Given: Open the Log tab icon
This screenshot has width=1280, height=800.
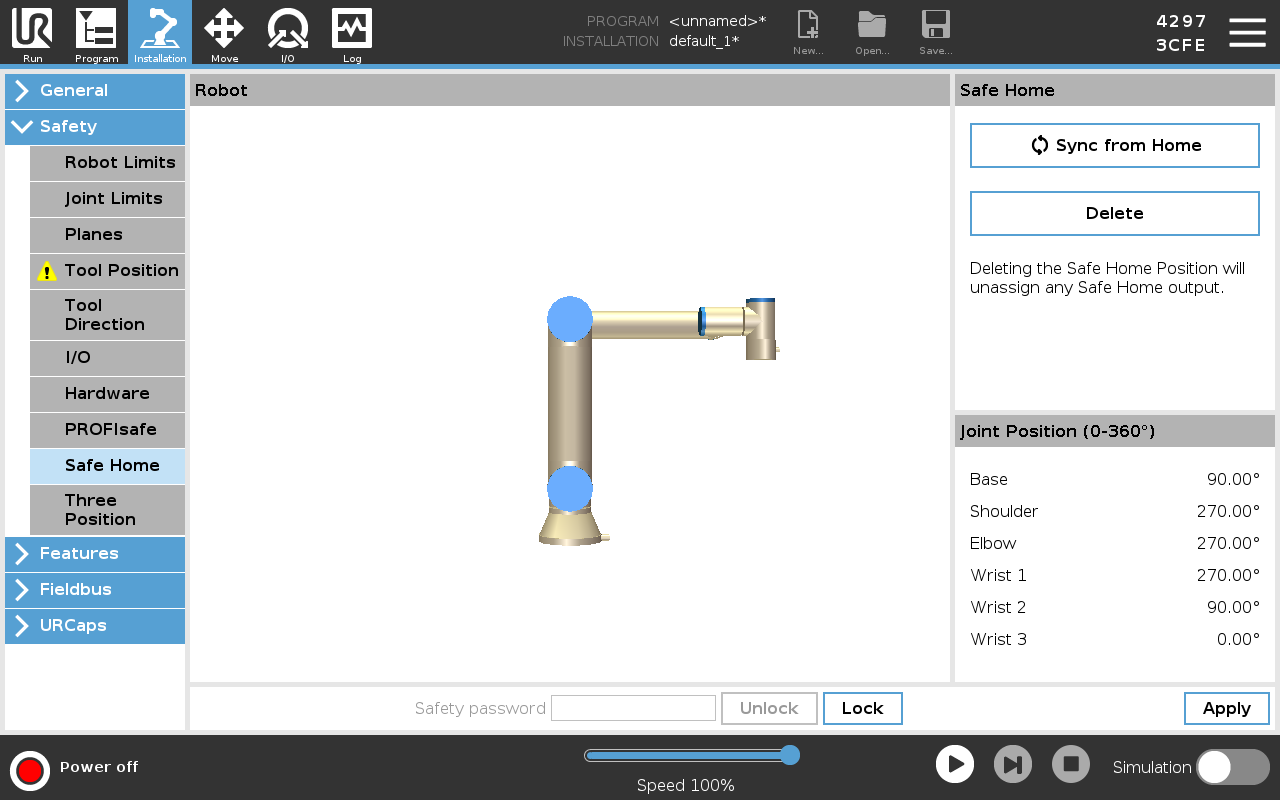Looking at the screenshot, I should pos(352,31).
